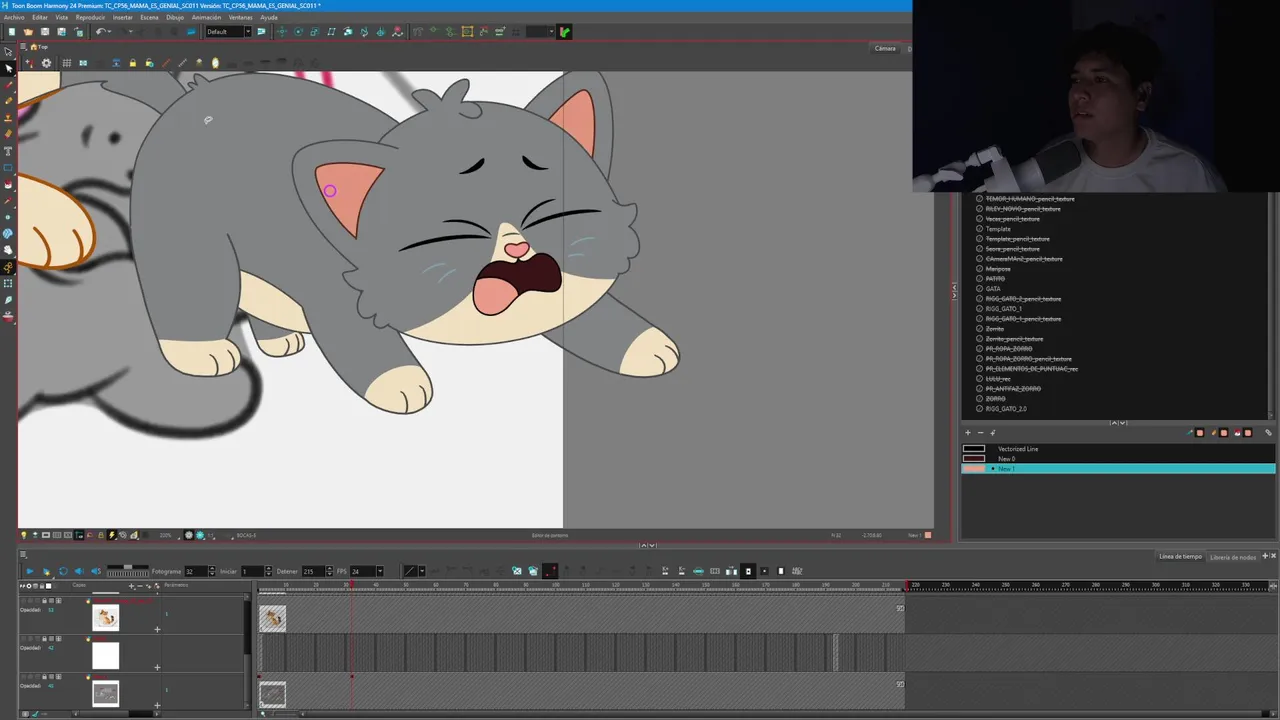Switch to the Cámara view tab
The image size is (1280, 720).
[885, 48]
